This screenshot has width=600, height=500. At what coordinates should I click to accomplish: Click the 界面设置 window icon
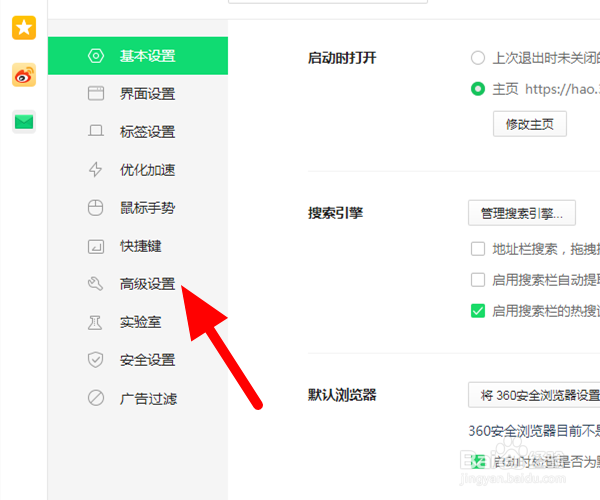click(96, 94)
